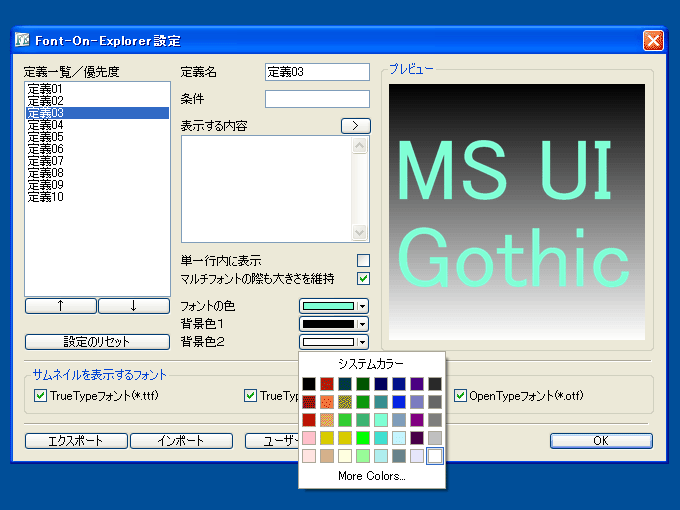This screenshot has width=680, height=510.
Task: Click the インポート button
Action: point(181,441)
